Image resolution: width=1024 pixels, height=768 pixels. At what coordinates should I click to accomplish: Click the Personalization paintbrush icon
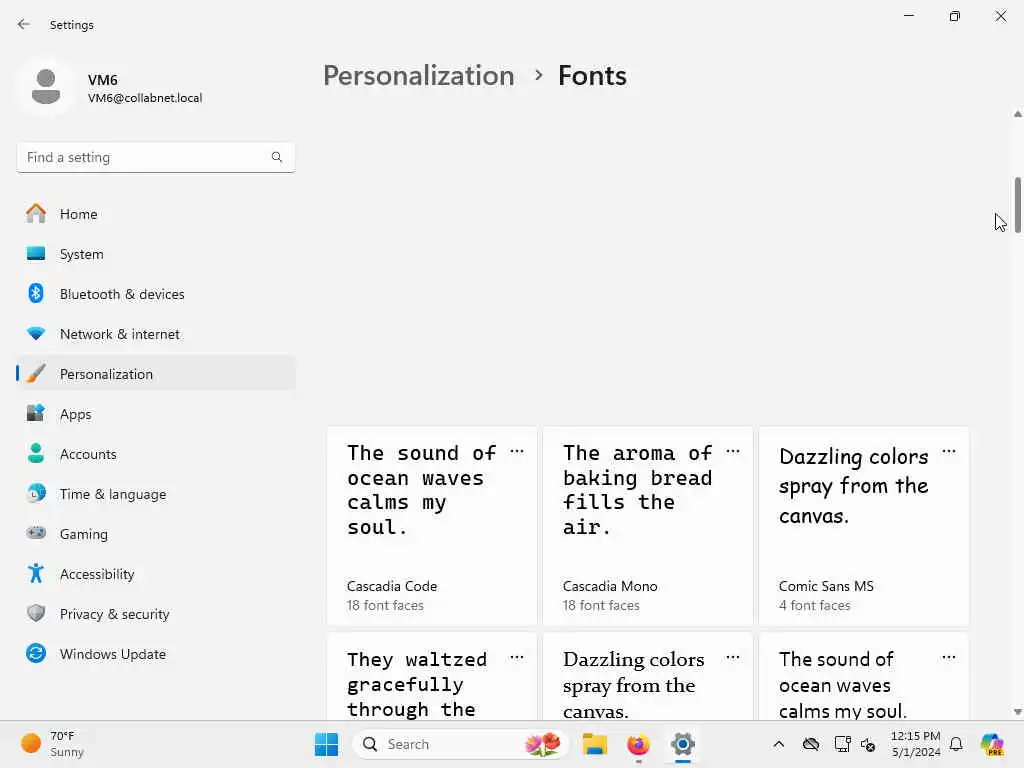[36, 374]
